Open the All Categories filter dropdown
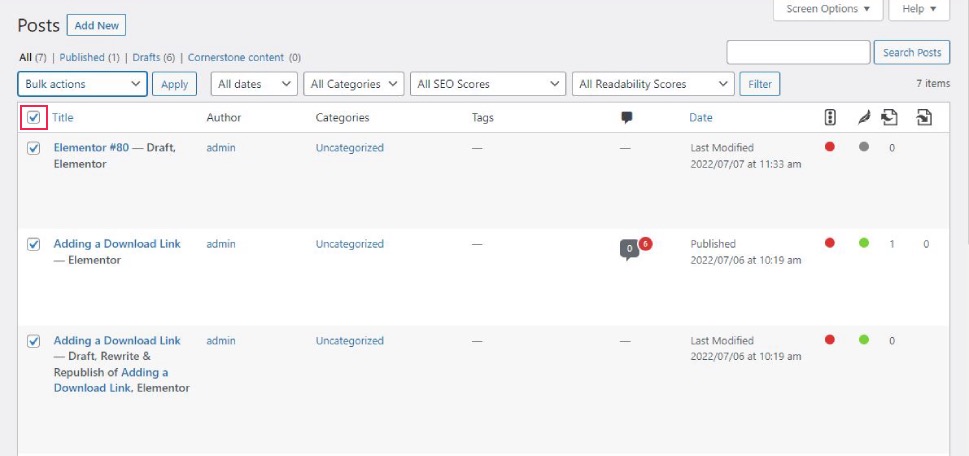The height and width of the screenshot is (456, 969). coord(353,84)
